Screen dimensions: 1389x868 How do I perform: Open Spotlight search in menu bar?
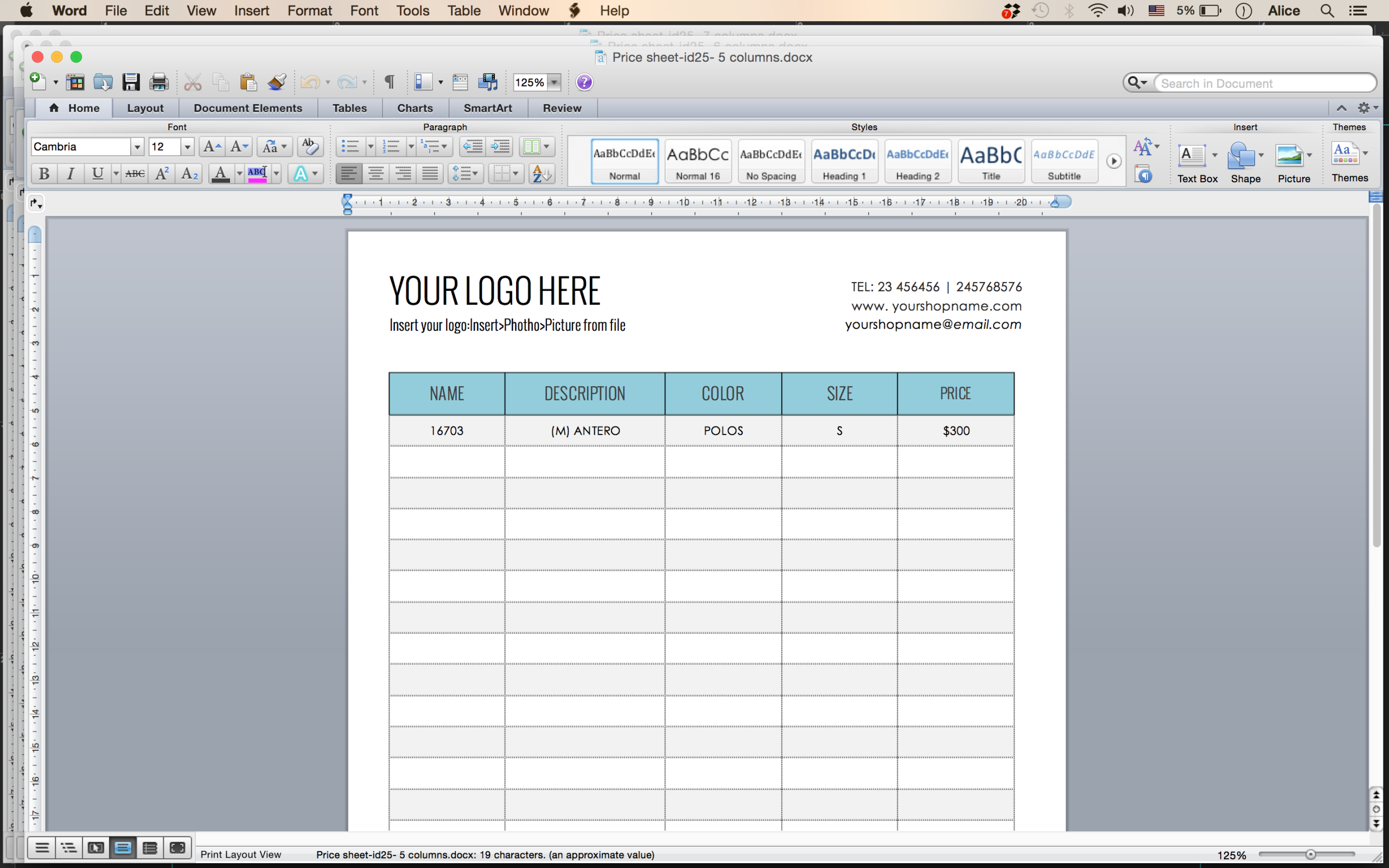coord(1327,10)
